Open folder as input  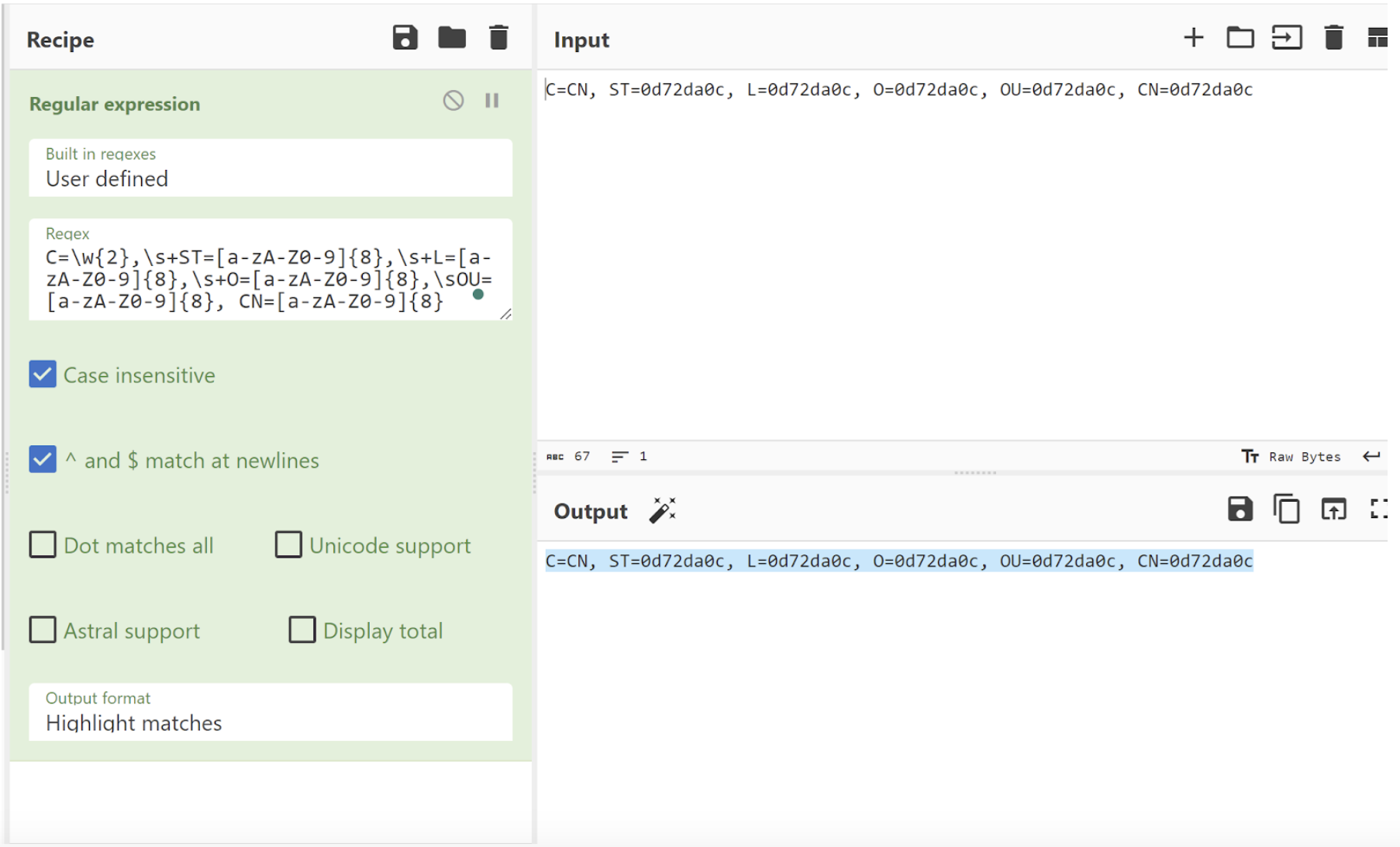(1240, 38)
